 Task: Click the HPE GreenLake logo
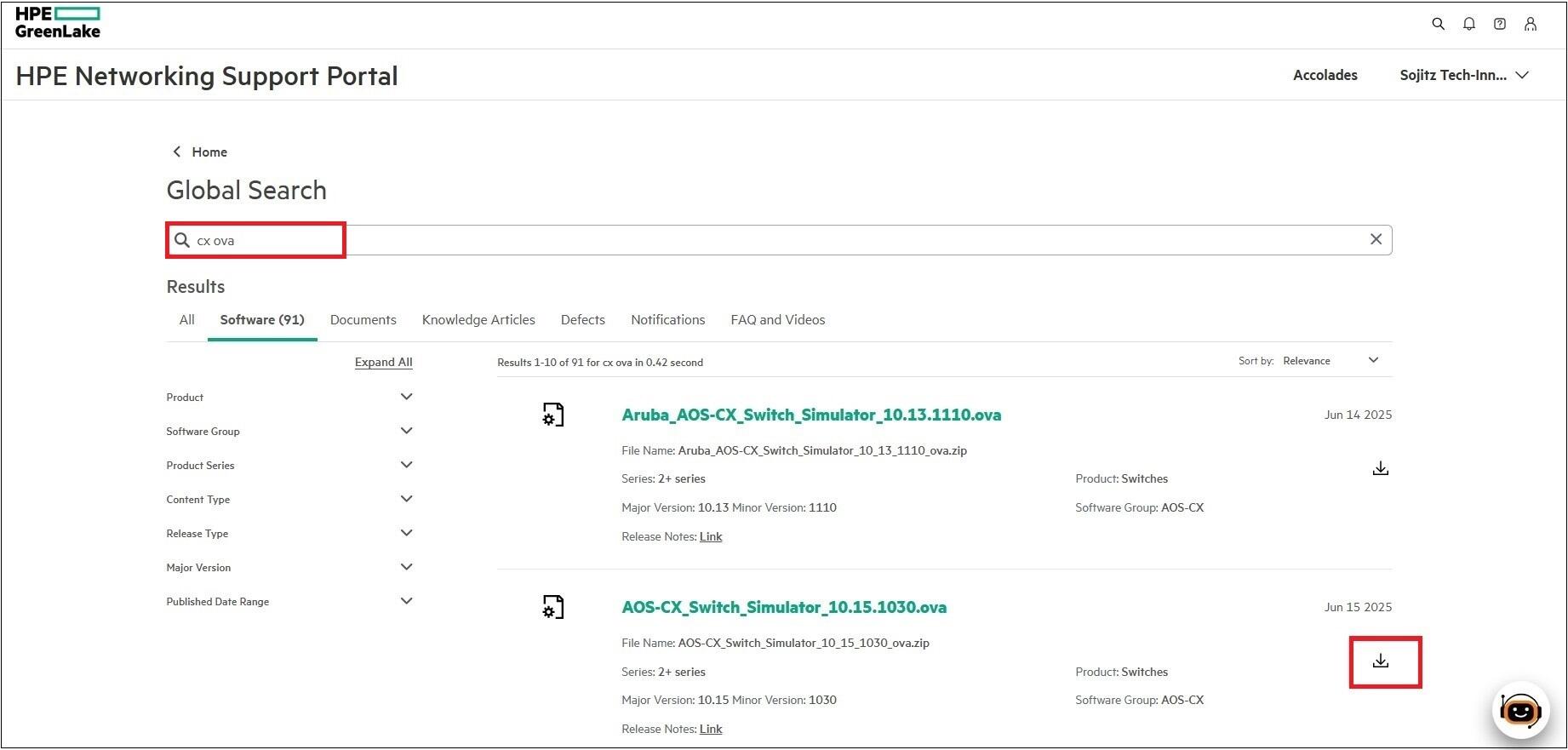tap(58, 23)
